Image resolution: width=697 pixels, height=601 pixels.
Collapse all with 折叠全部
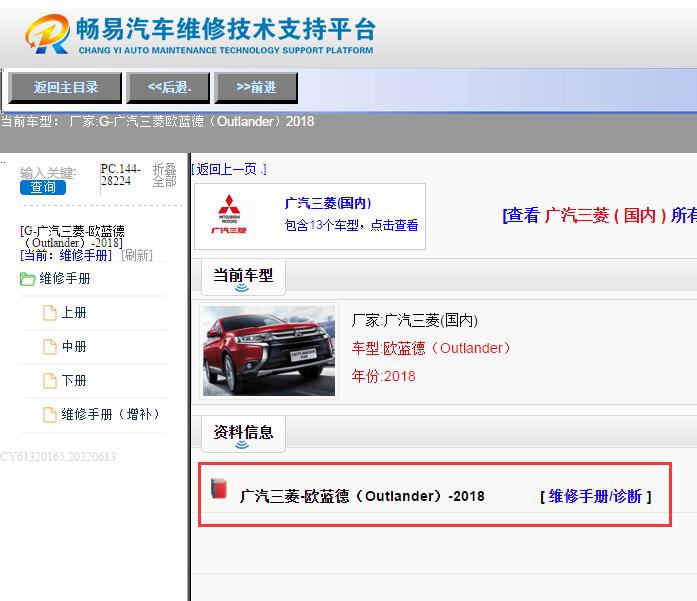click(164, 175)
